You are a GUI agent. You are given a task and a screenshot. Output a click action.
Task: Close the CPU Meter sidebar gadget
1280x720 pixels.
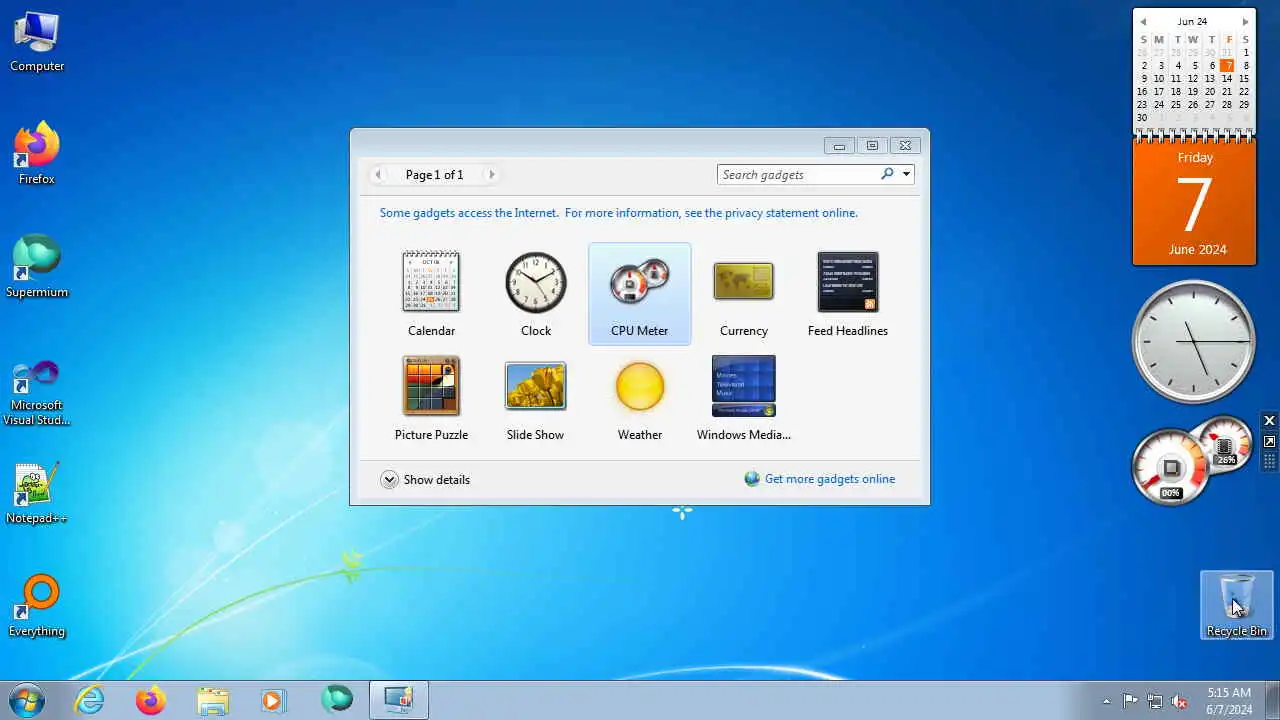tap(1269, 421)
